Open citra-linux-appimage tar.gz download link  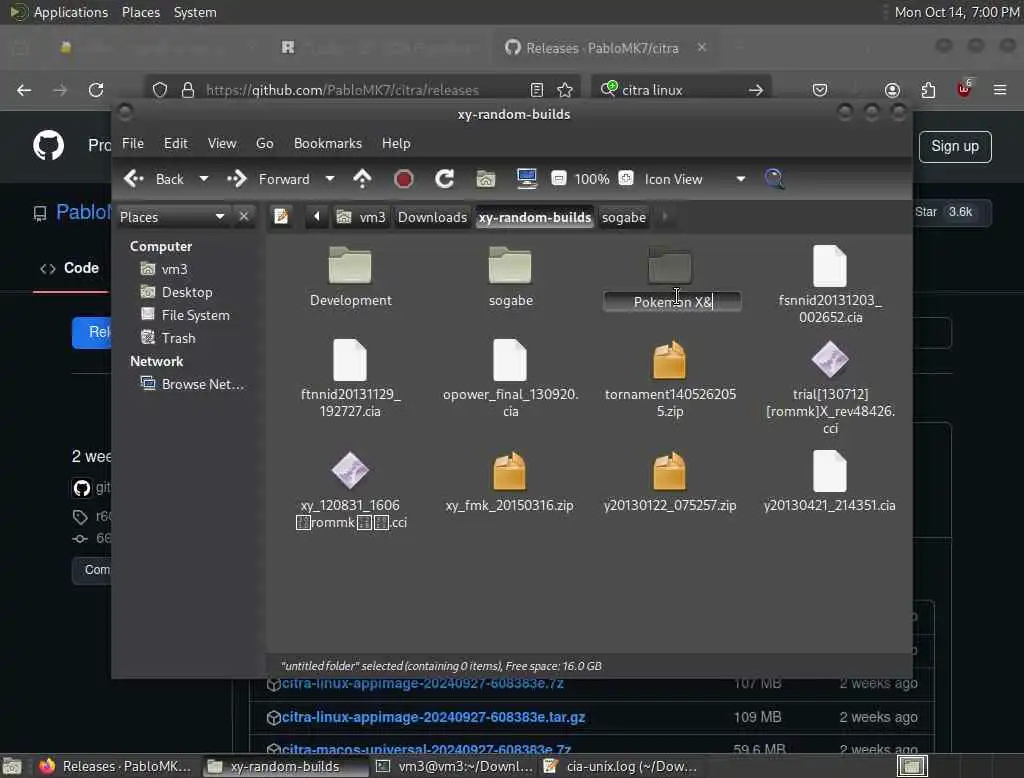coord(434,717)
